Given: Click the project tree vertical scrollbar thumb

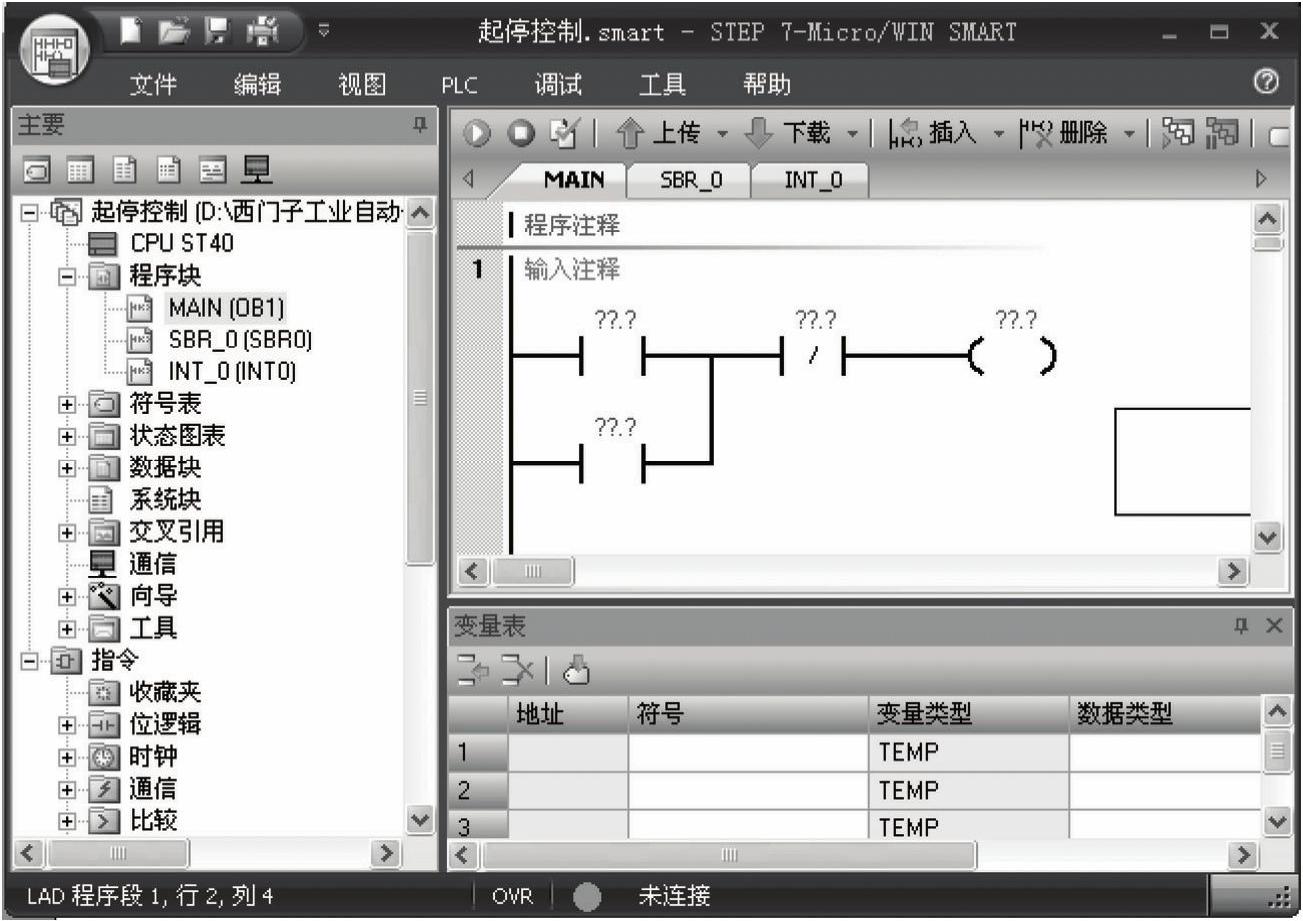Looking at the screenshot, I should pos(421,398).
